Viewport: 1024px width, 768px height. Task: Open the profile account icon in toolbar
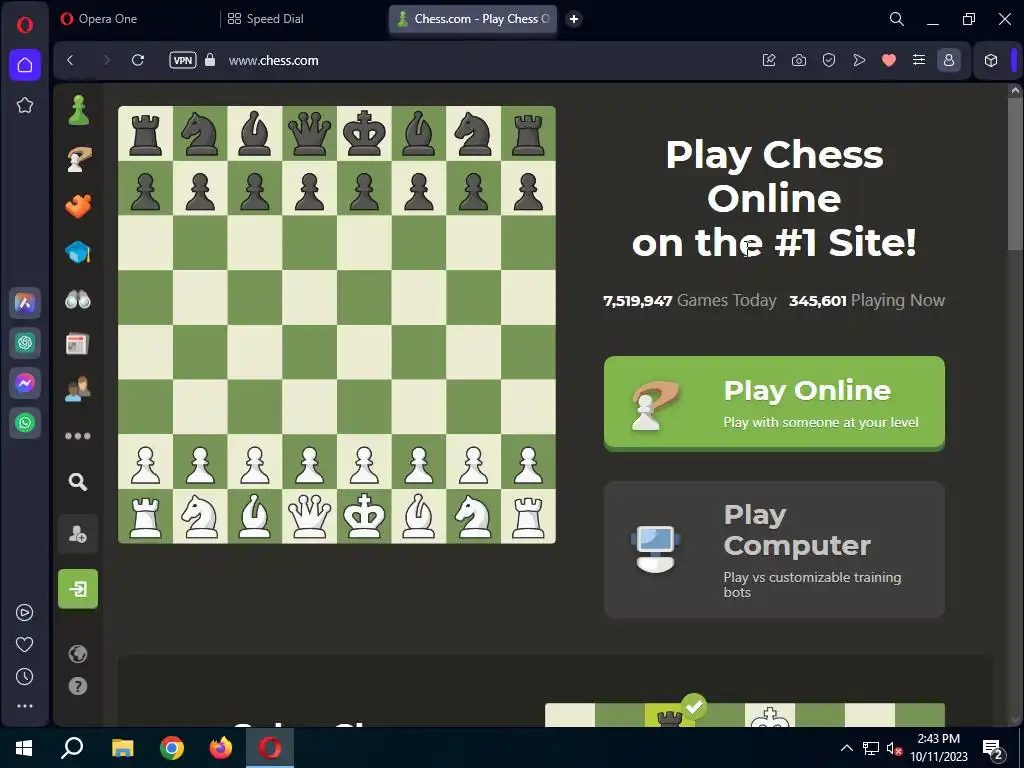tap(949, 60)
